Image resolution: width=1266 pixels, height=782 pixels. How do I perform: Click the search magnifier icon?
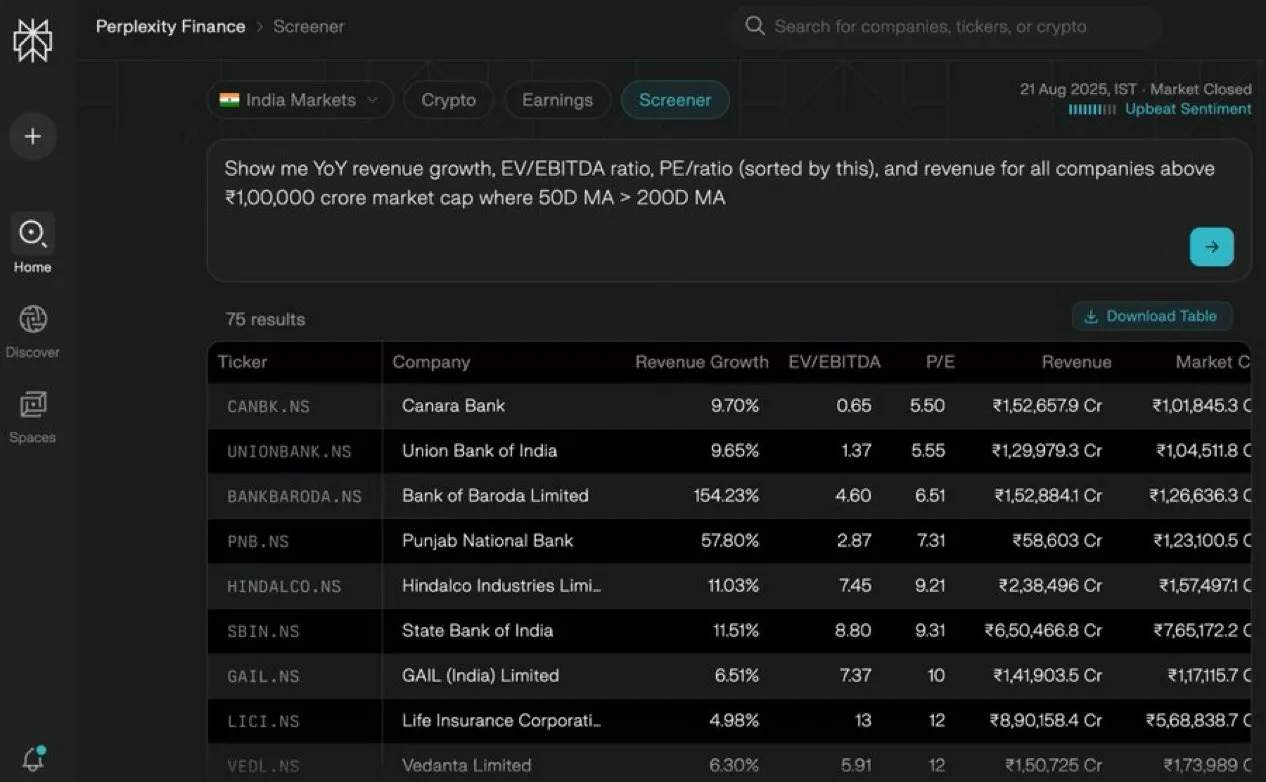pyautogui.click(x=755, y=26)
